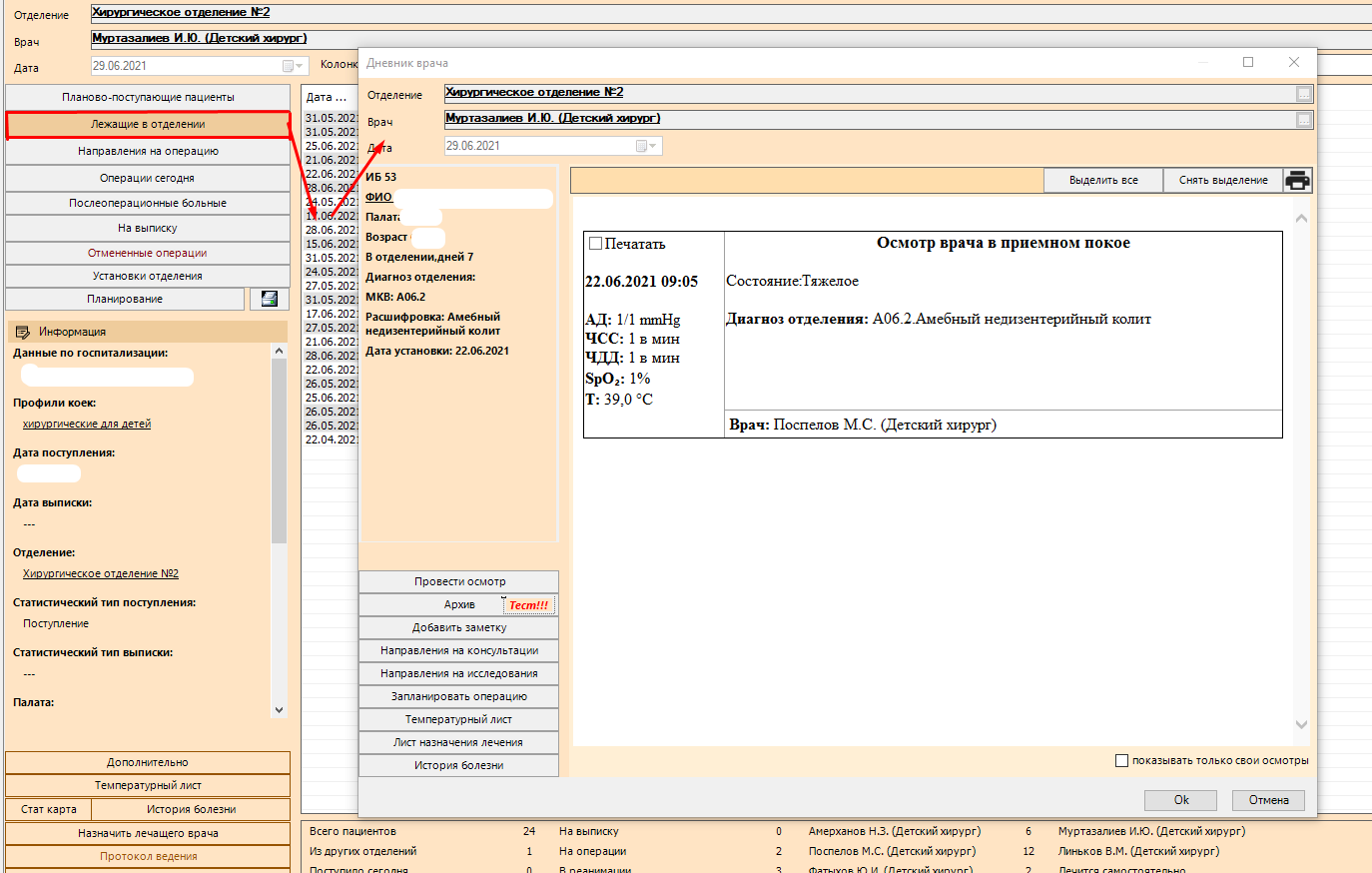This screenshot has width=1372, height=873.
Task: Tick the Печатать checkbox
Action: click(596, 243)
